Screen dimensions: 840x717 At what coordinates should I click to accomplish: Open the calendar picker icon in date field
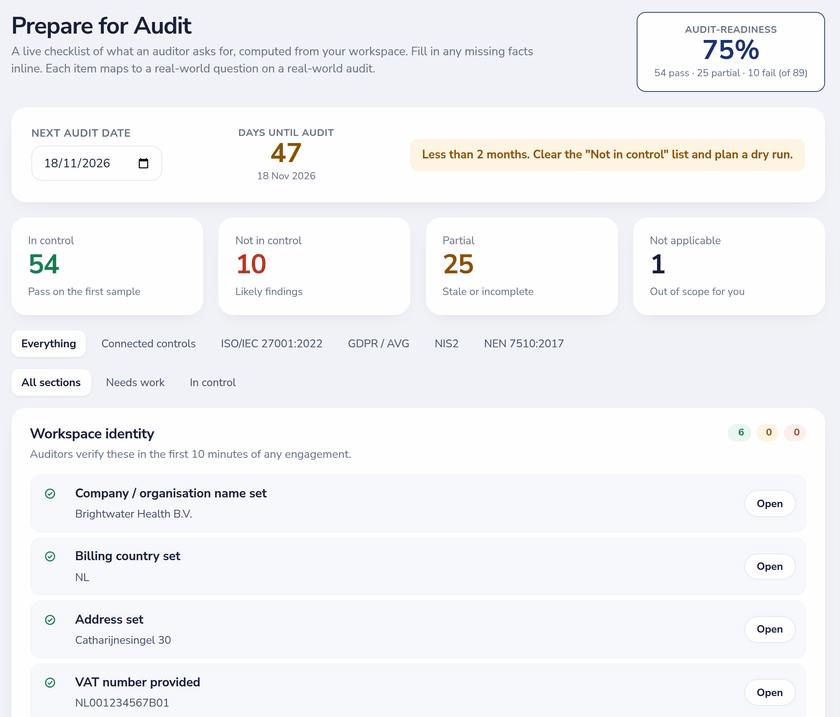pyautogui.click(x=143, y=163)
